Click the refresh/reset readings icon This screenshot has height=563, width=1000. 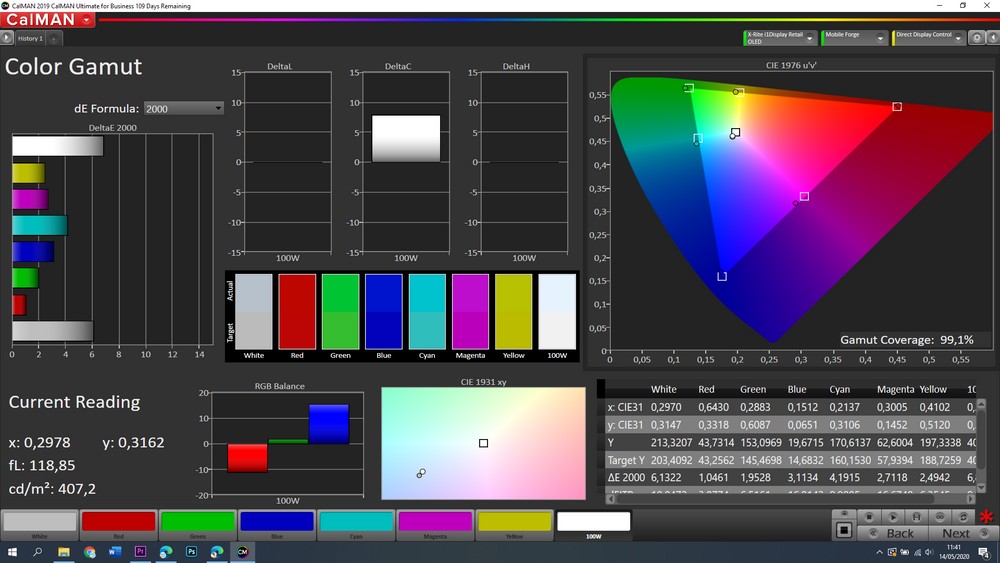(964, 517)
